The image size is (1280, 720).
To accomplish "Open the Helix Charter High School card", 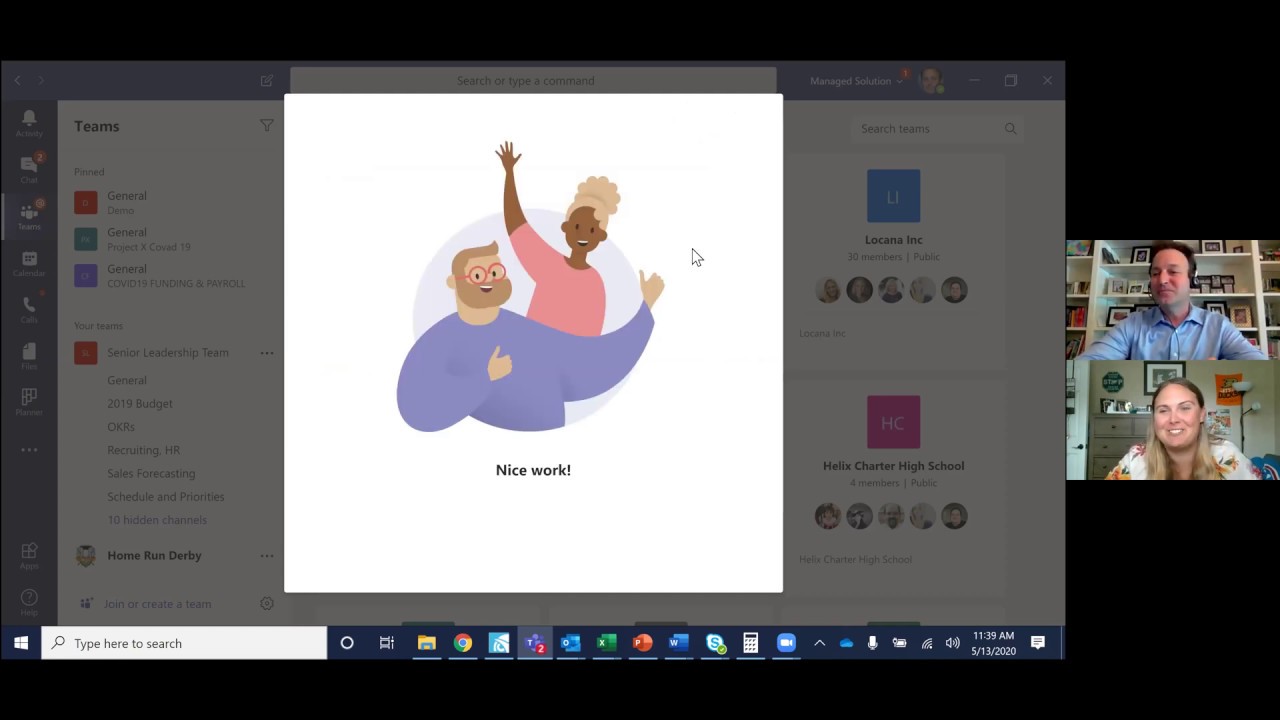I will (x=893, y=488).
